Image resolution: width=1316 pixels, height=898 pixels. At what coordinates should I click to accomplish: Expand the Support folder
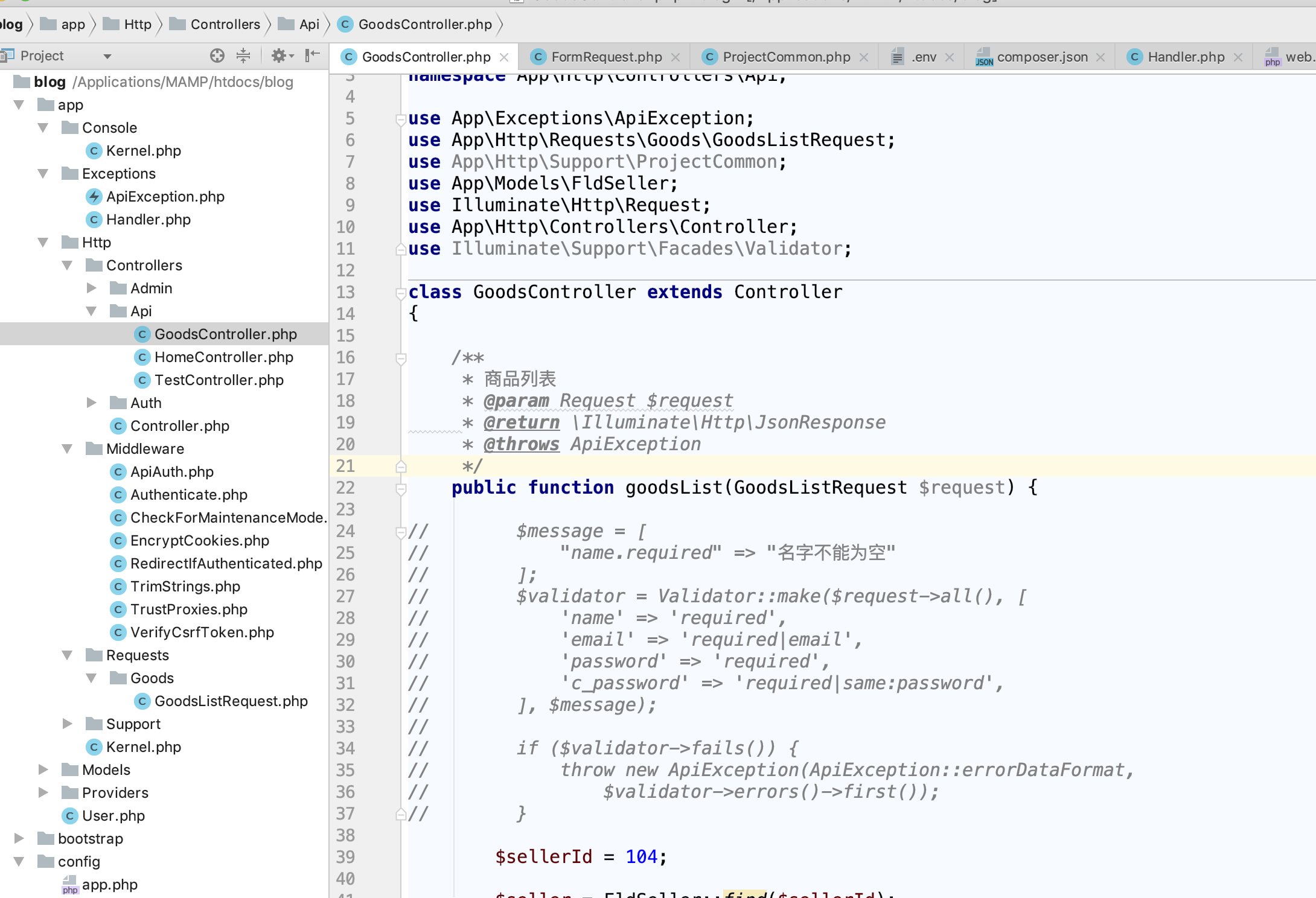(x=67, y=724)
